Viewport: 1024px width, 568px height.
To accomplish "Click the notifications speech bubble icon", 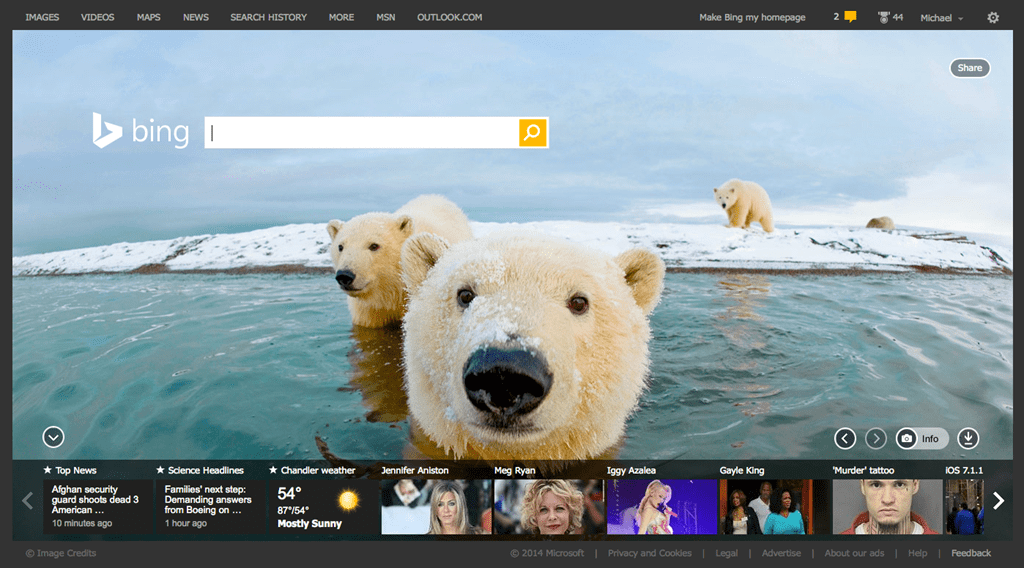I will click(x=850, y=17).
